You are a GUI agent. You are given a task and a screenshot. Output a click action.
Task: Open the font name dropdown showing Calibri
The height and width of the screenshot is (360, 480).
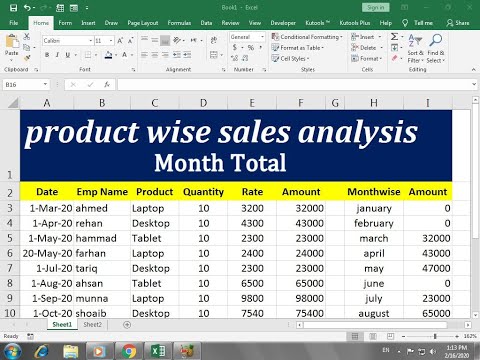(91, 41)
